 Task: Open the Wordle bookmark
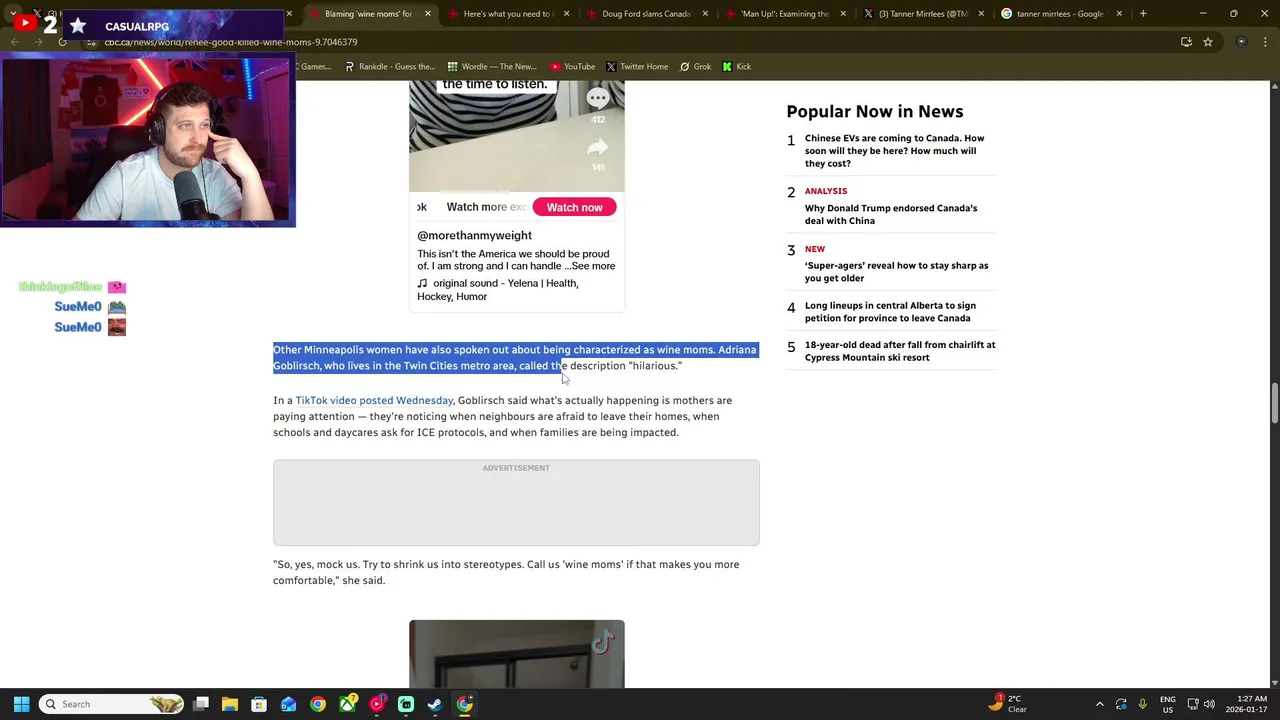click(492, 67)
